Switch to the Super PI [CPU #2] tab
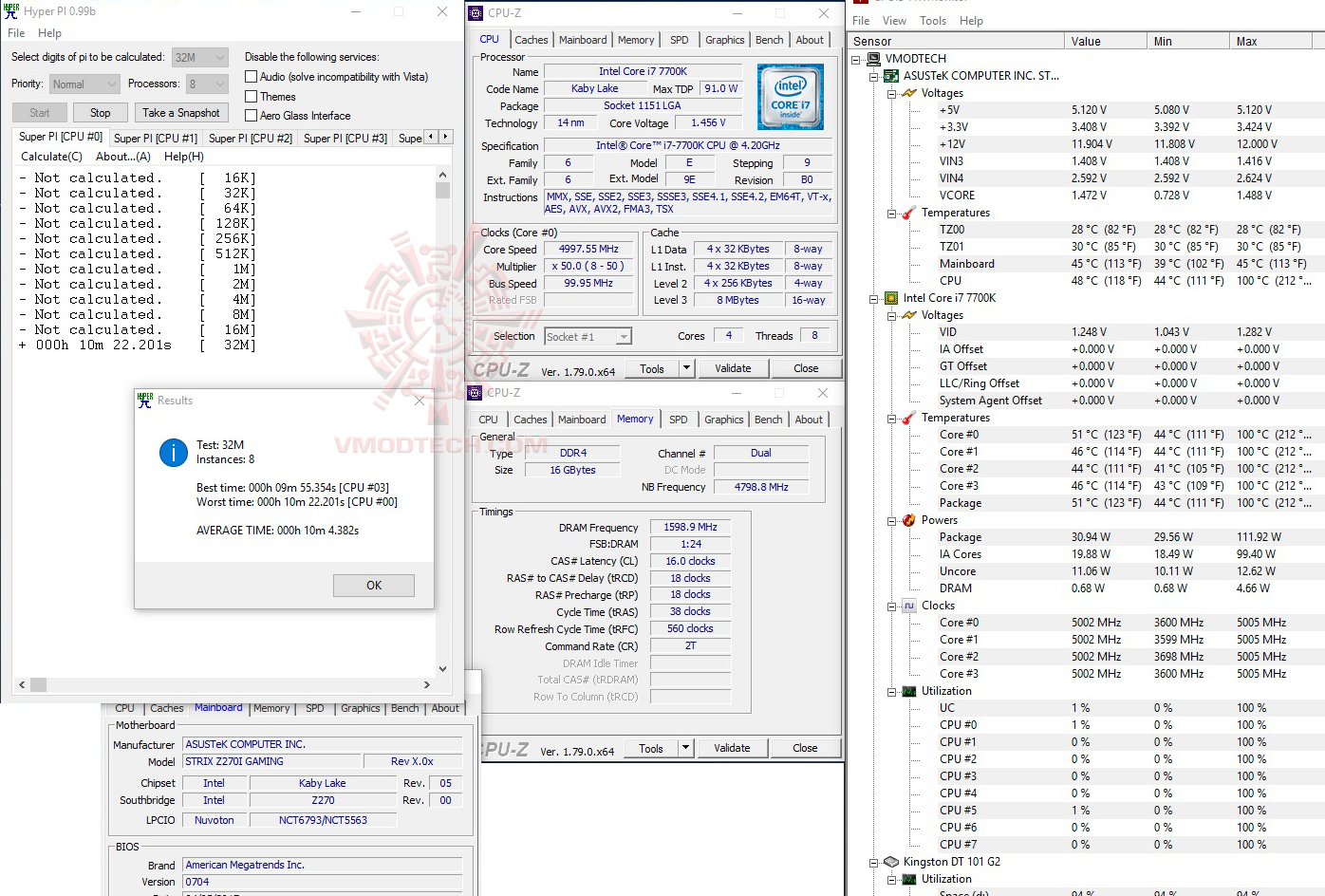 click(251, 139)
